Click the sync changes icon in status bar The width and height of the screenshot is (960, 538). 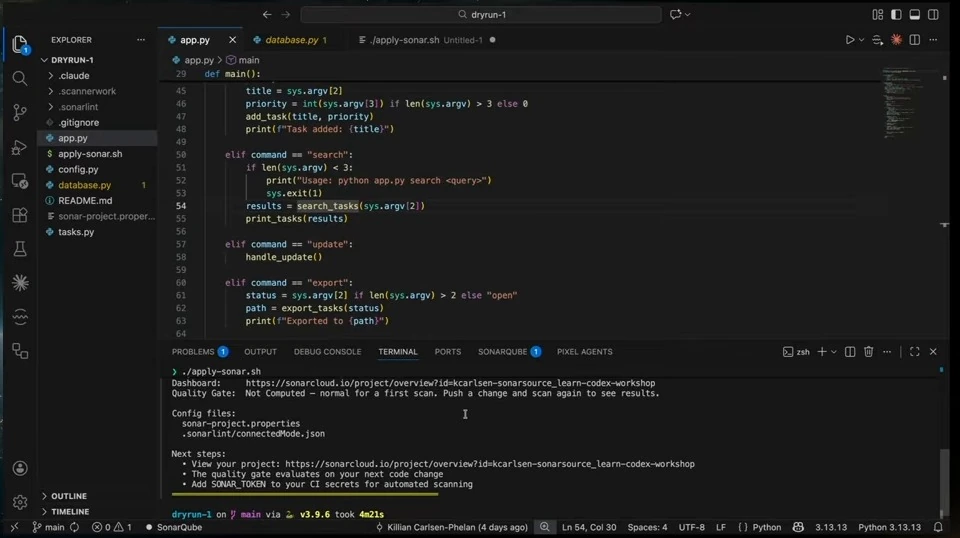coord(74,527)
